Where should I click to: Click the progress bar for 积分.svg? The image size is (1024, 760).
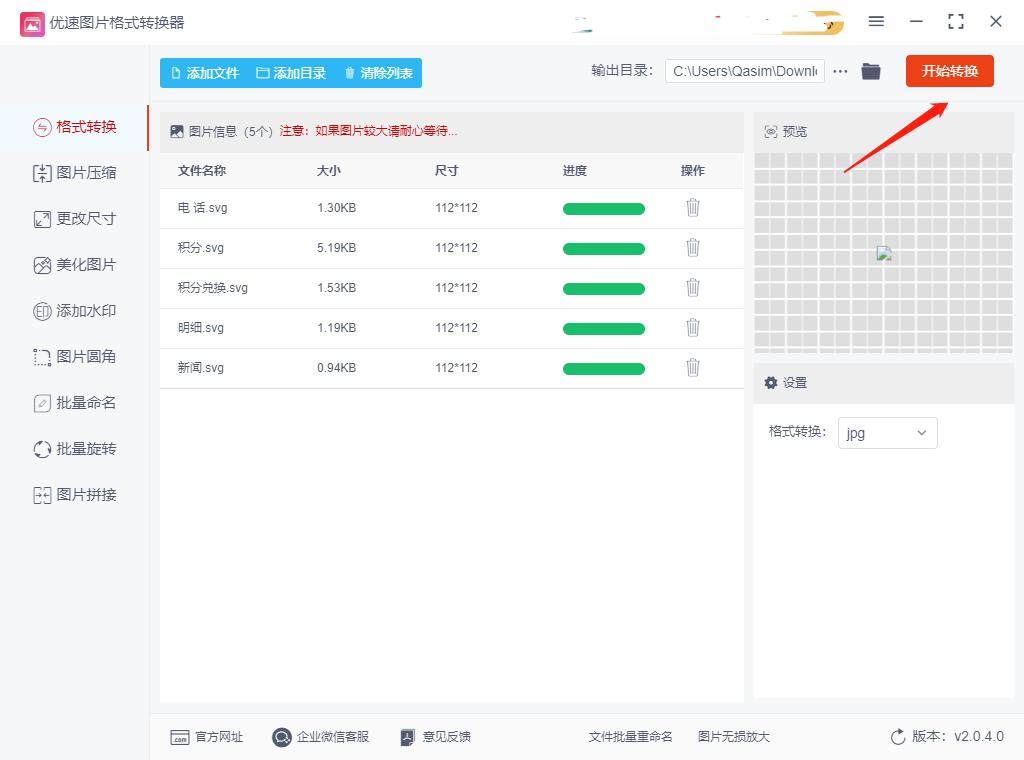[x=603, y=248]
